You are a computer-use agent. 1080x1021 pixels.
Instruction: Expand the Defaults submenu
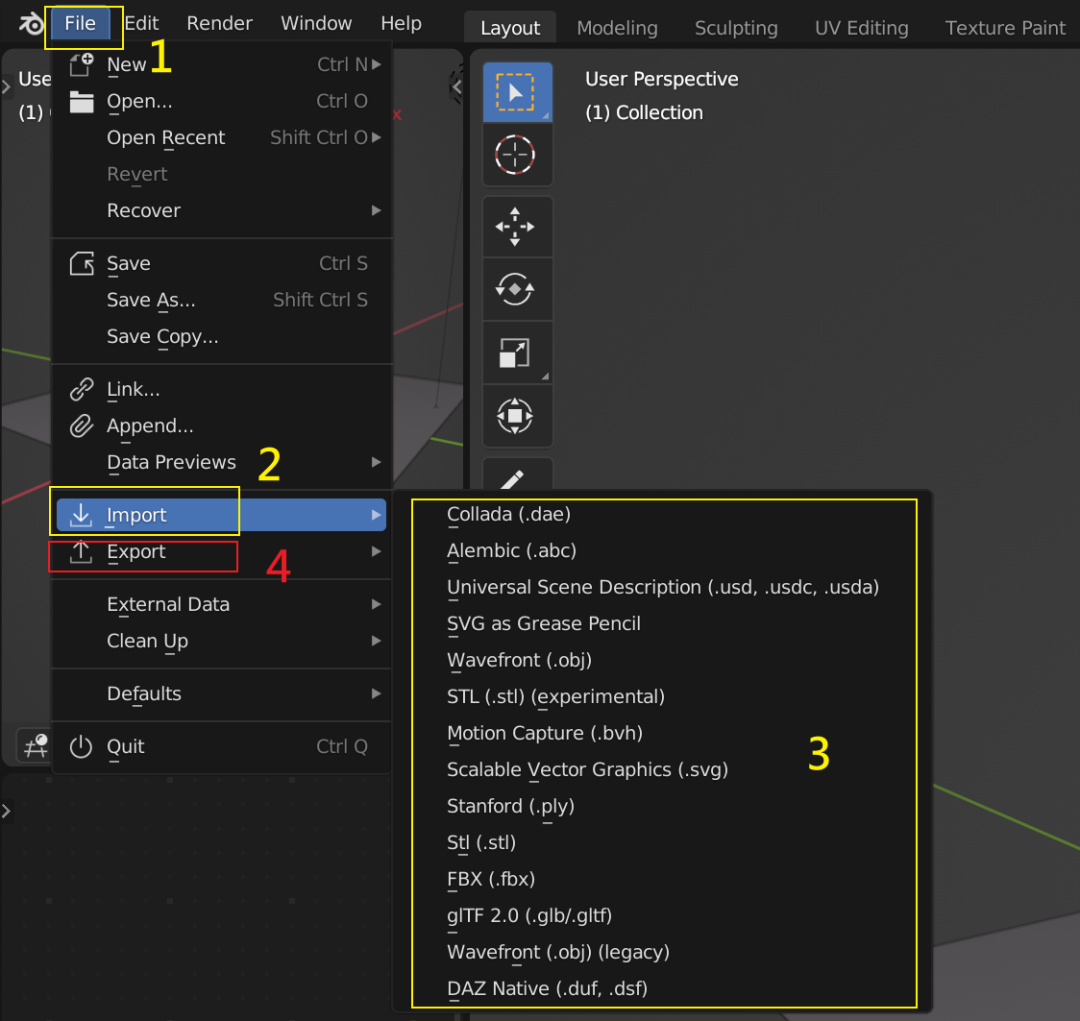coord(222,693)
